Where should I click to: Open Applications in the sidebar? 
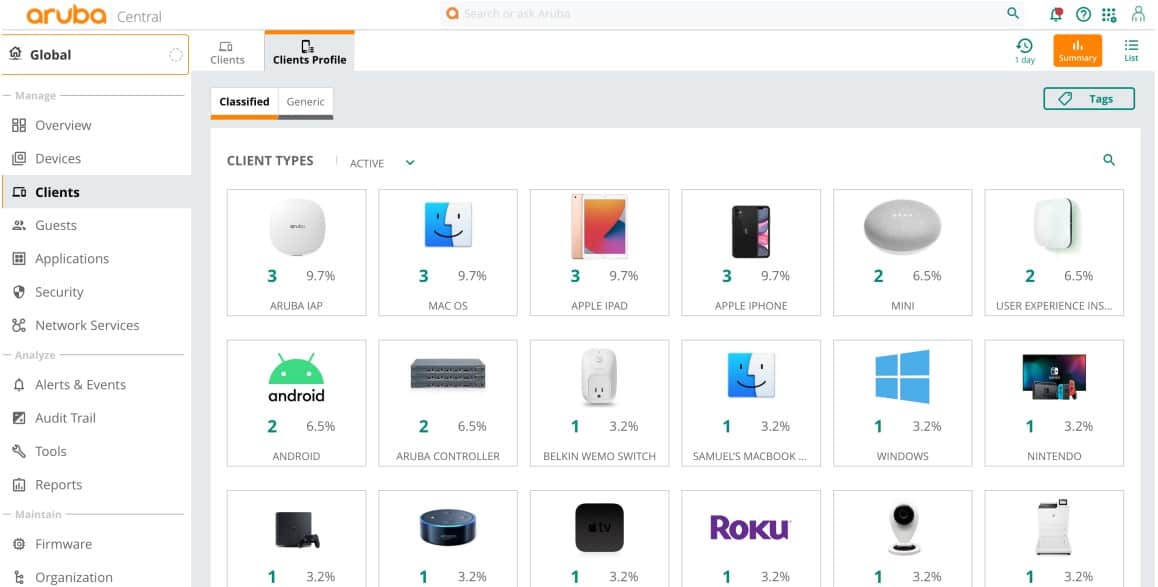pyautogui.click(x=95, y=258)
